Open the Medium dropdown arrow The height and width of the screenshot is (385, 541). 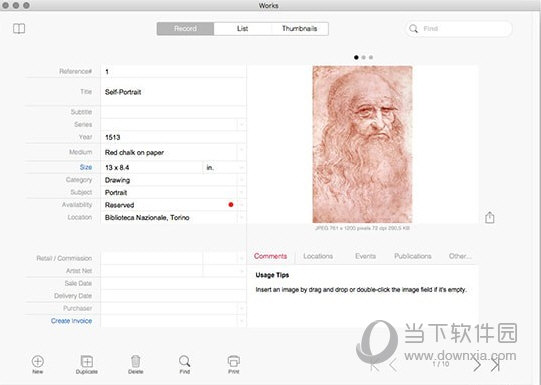point(242,151)
